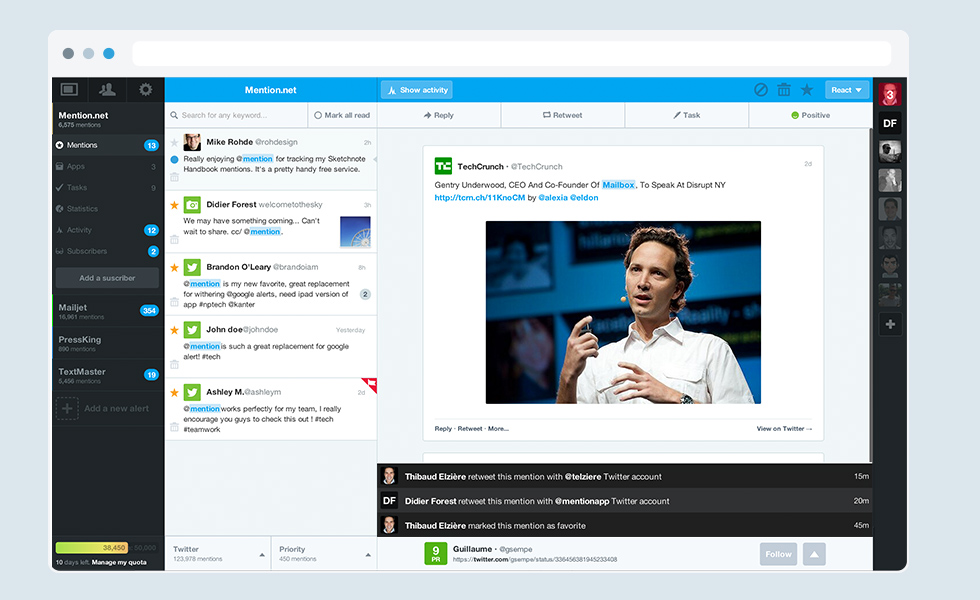
Task: Click Mike Rohde's profile photo
Action: click(x=192, y=142)
